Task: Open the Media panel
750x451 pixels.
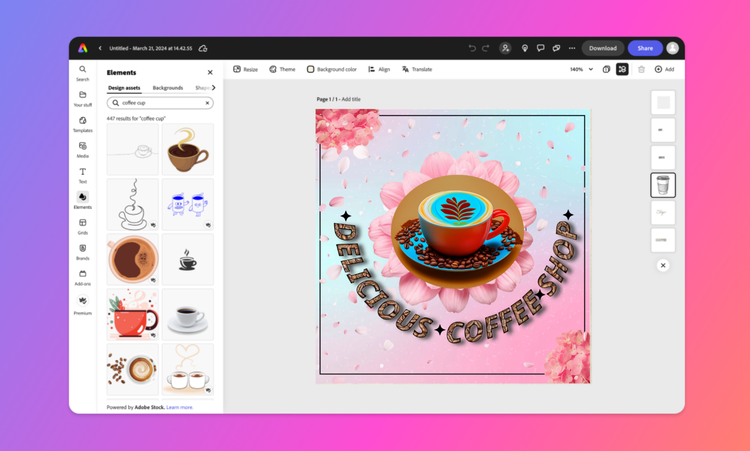Action: point(82,149)
